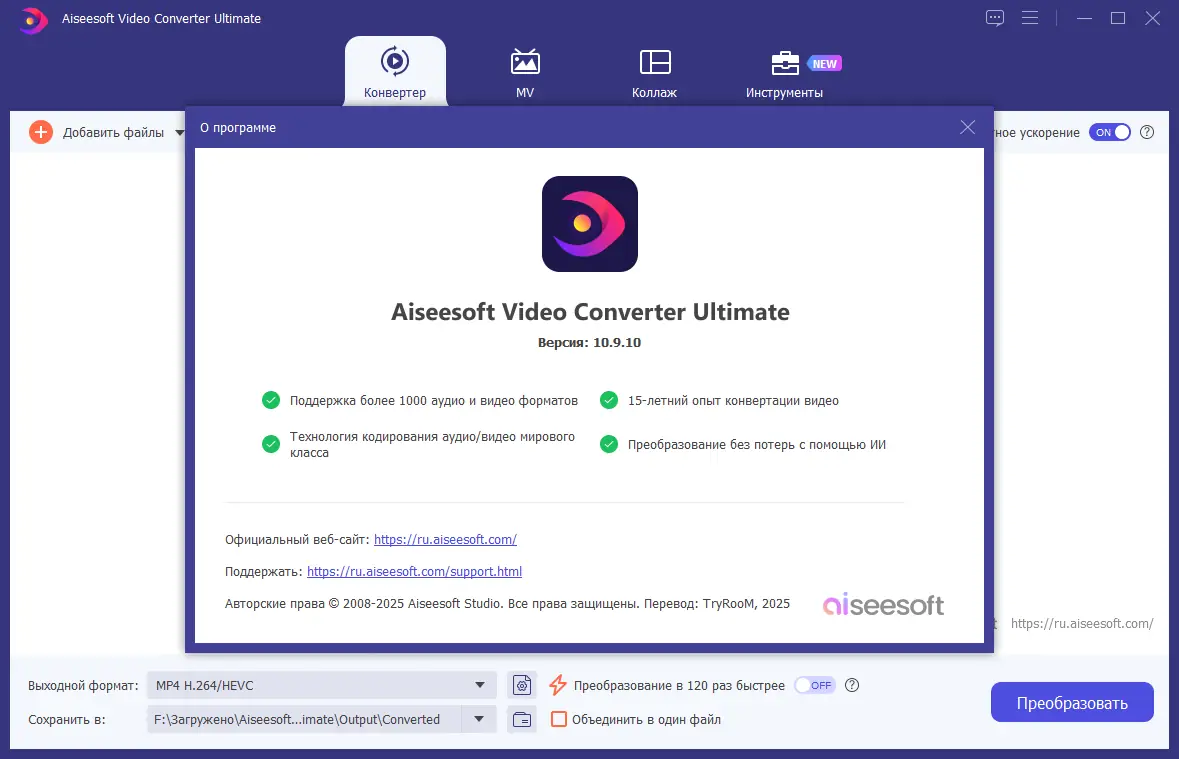Click the lightning bolt fast conversion icon
This screenshot has height=759, width=1179.
point(558,685)
